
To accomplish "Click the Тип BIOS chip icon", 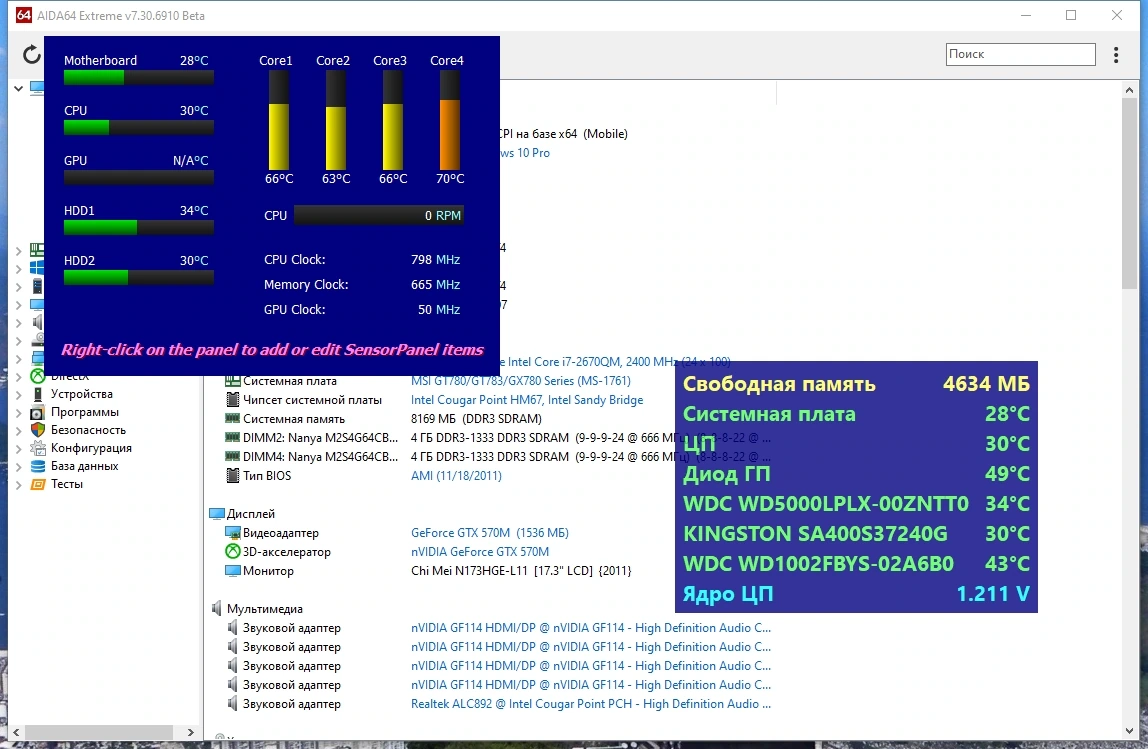I will [233, 476].
